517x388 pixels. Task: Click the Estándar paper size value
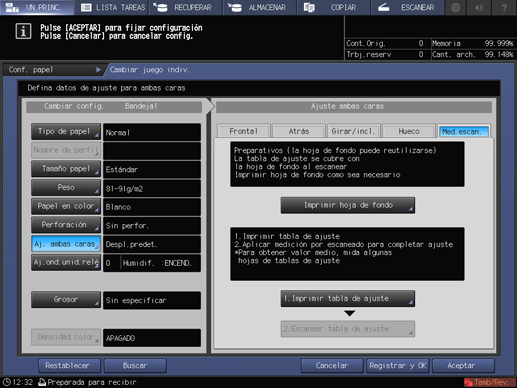pos(152,170)
